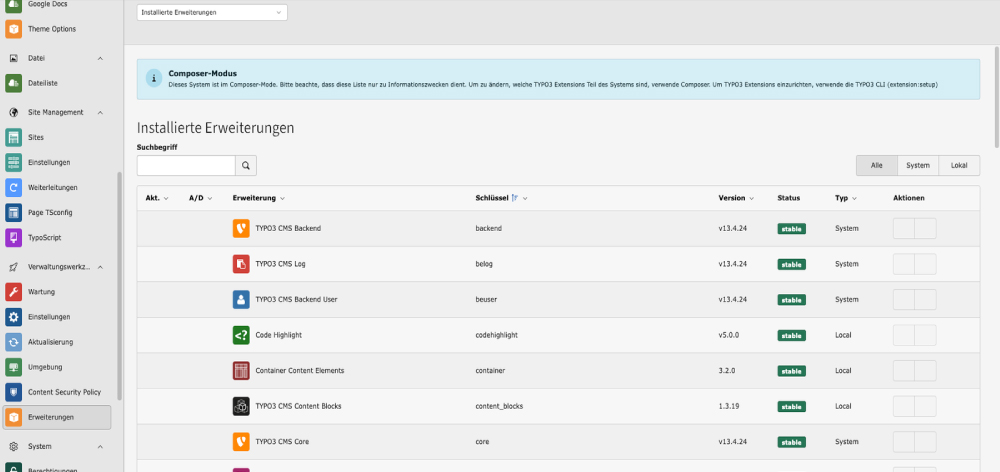Screen dimensions: 1000x472
Task: Click first action button for backend row
Action: click(x=904, y=228)
